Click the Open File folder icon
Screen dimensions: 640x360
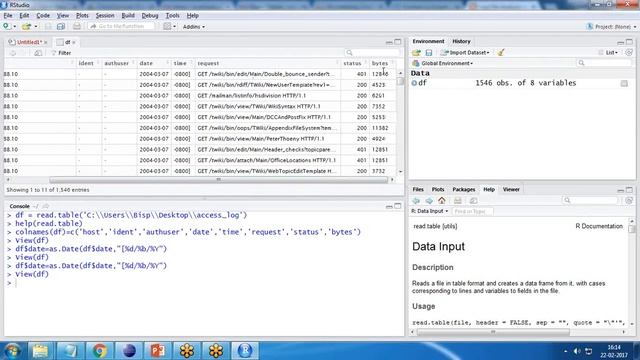point(26,26)
